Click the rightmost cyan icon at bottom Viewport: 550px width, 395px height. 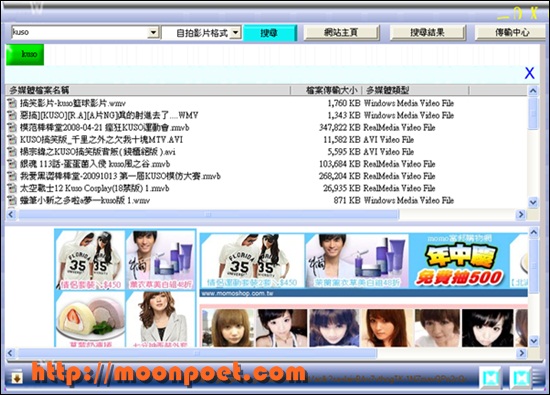pos(521,378)
